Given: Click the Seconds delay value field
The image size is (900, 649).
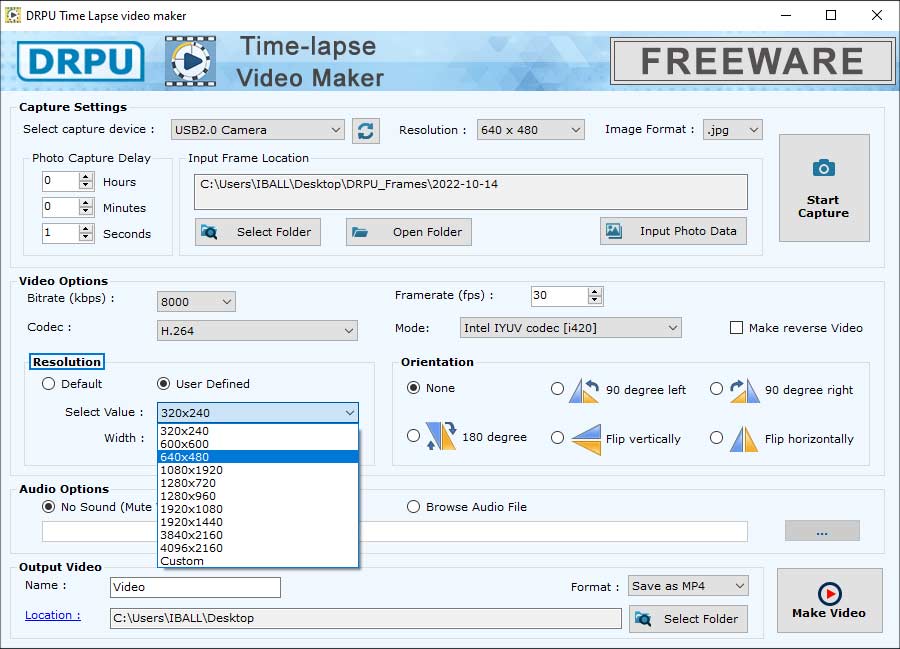Looking at the screenshot, I should (x=60, y=233).
